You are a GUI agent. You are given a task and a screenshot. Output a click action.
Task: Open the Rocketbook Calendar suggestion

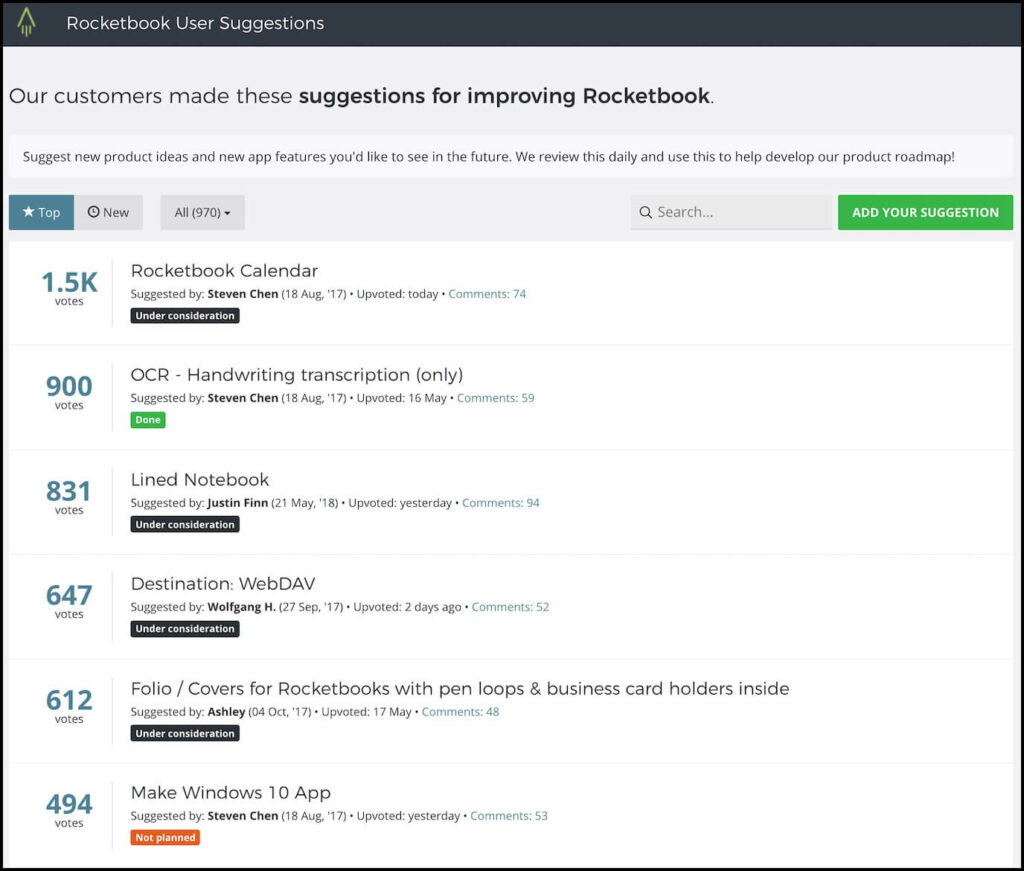coord(224,270)
